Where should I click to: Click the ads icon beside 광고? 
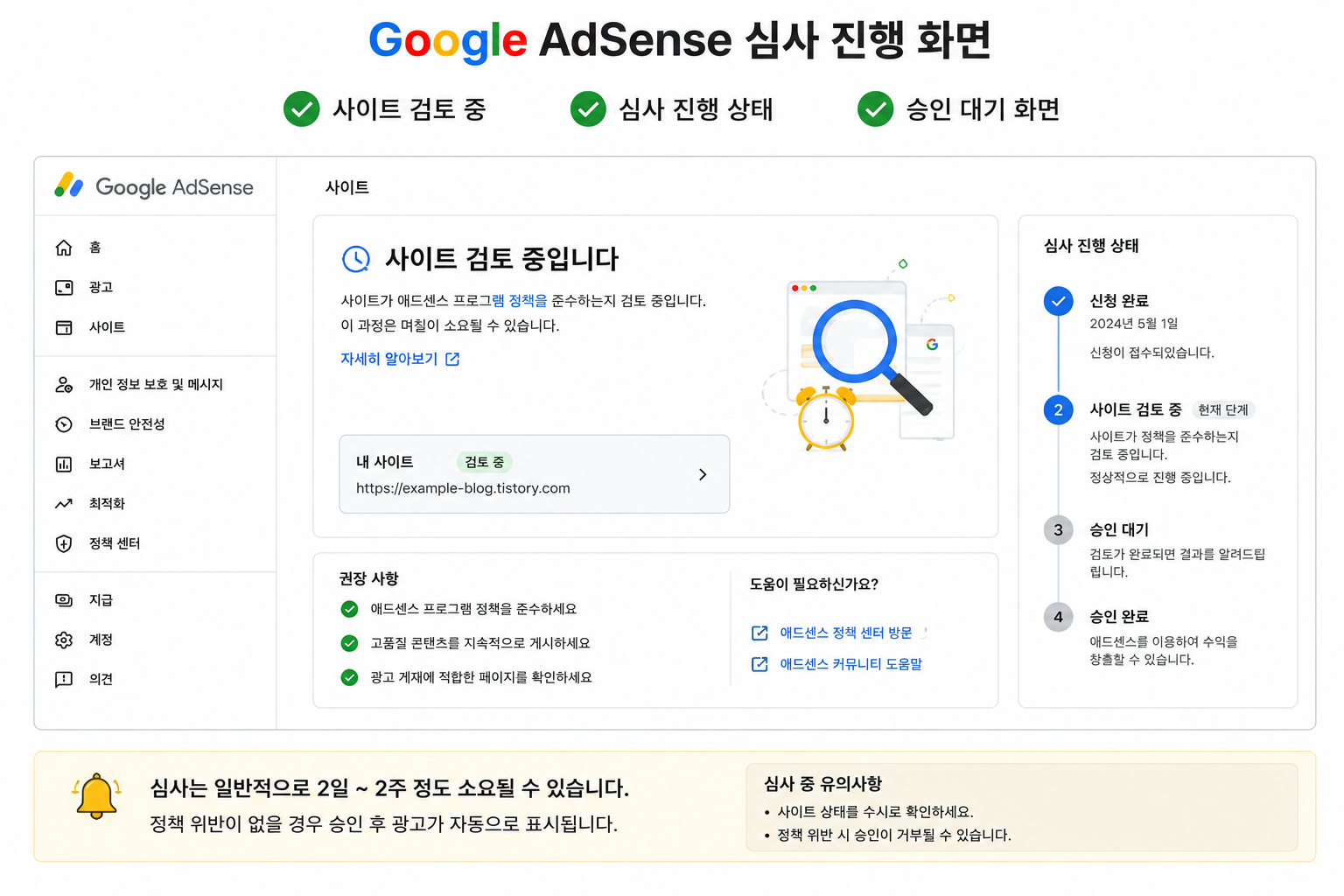(64, 287)
